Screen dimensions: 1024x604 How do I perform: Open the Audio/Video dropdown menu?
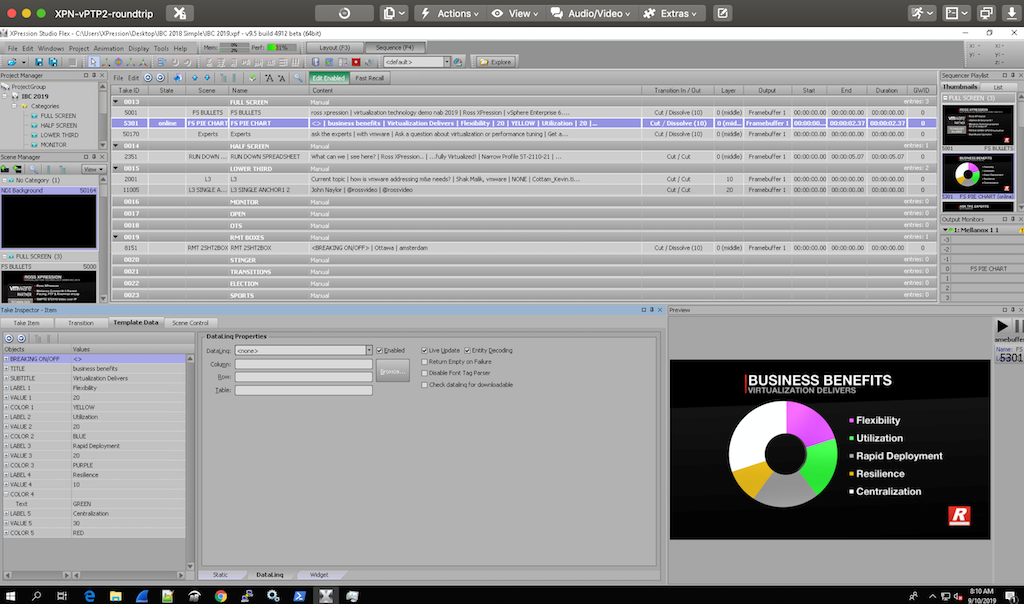click(592, 13)
